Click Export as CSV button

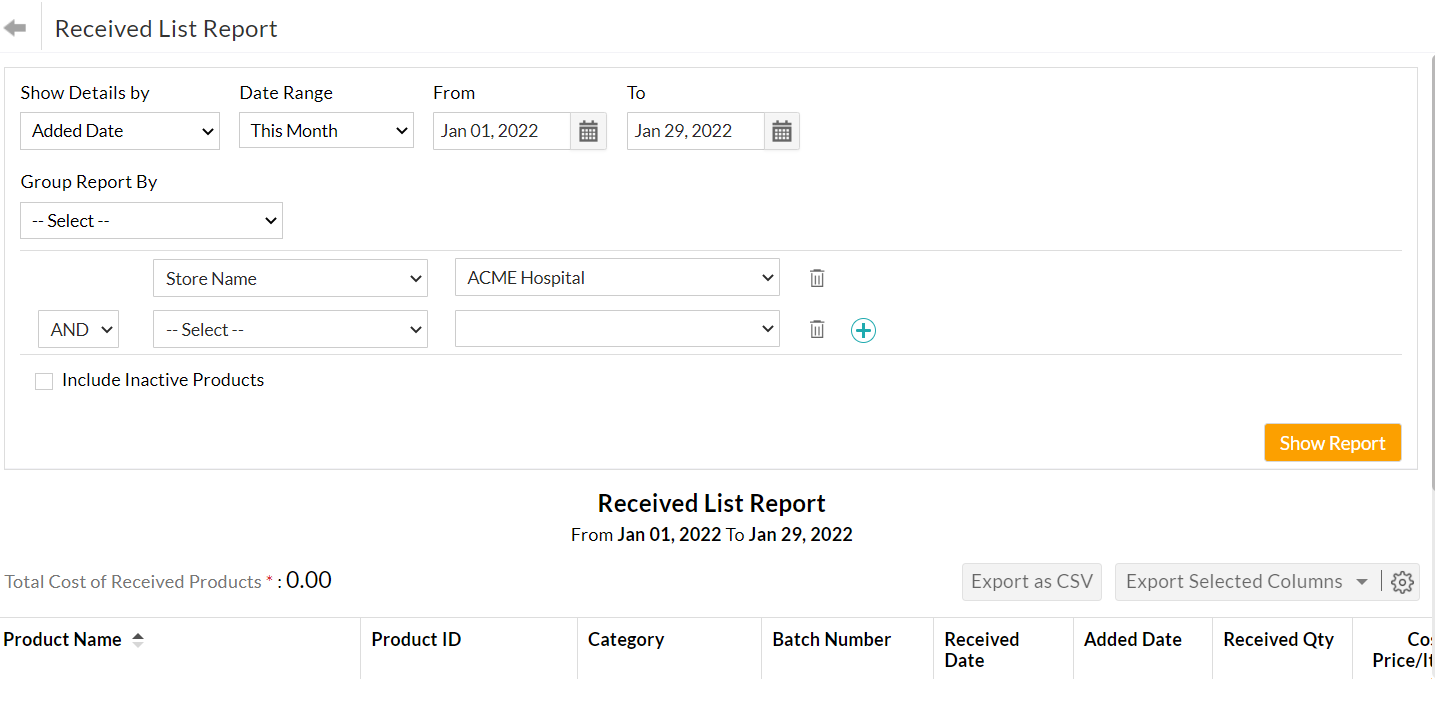coord(1031,582)
